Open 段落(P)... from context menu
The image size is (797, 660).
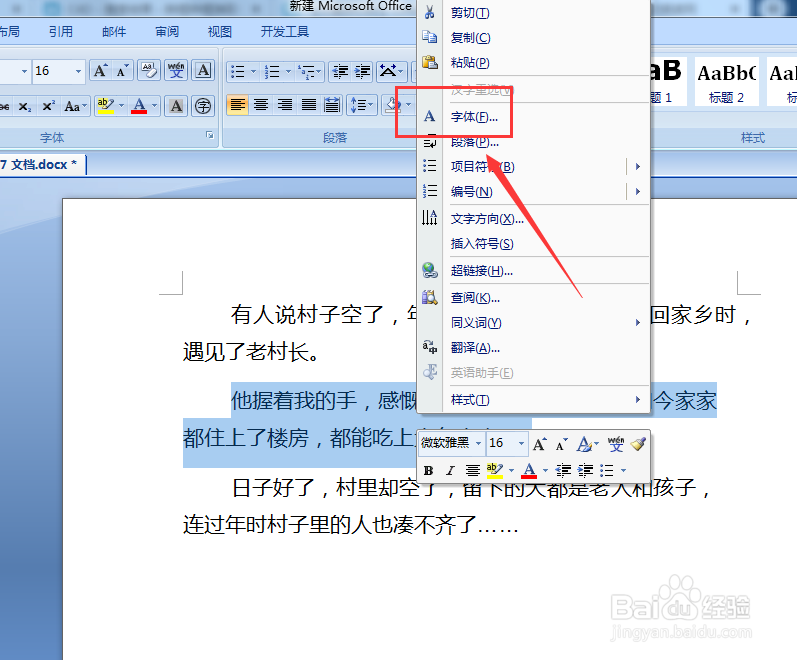point(534,142)
